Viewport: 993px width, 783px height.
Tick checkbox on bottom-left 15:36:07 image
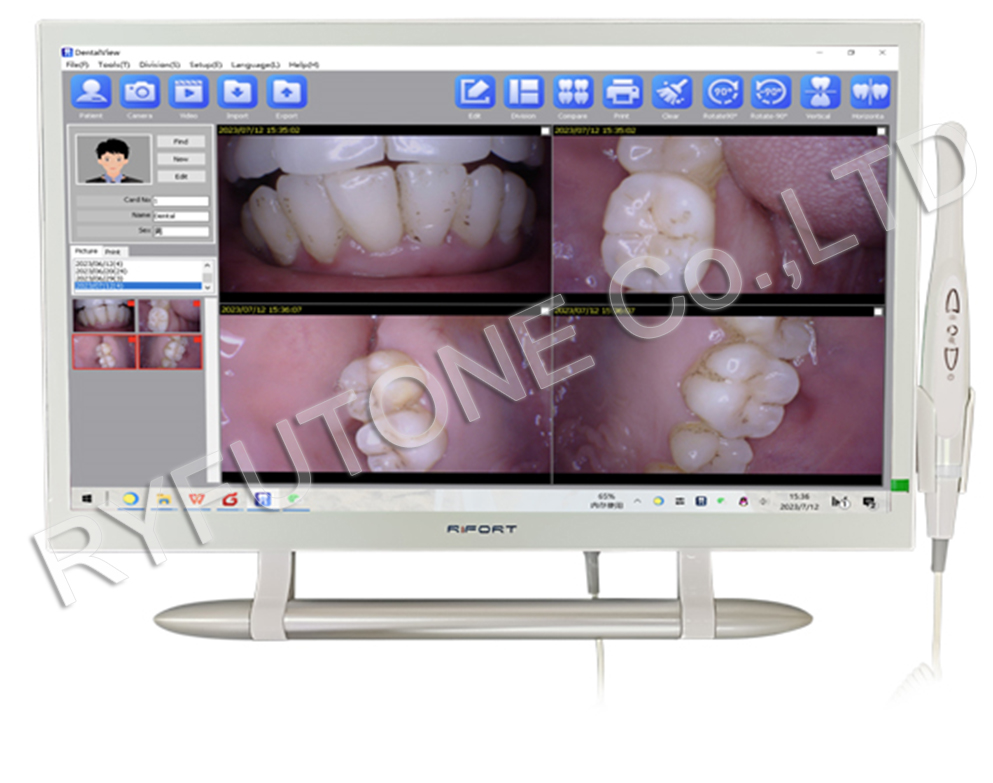545,311
